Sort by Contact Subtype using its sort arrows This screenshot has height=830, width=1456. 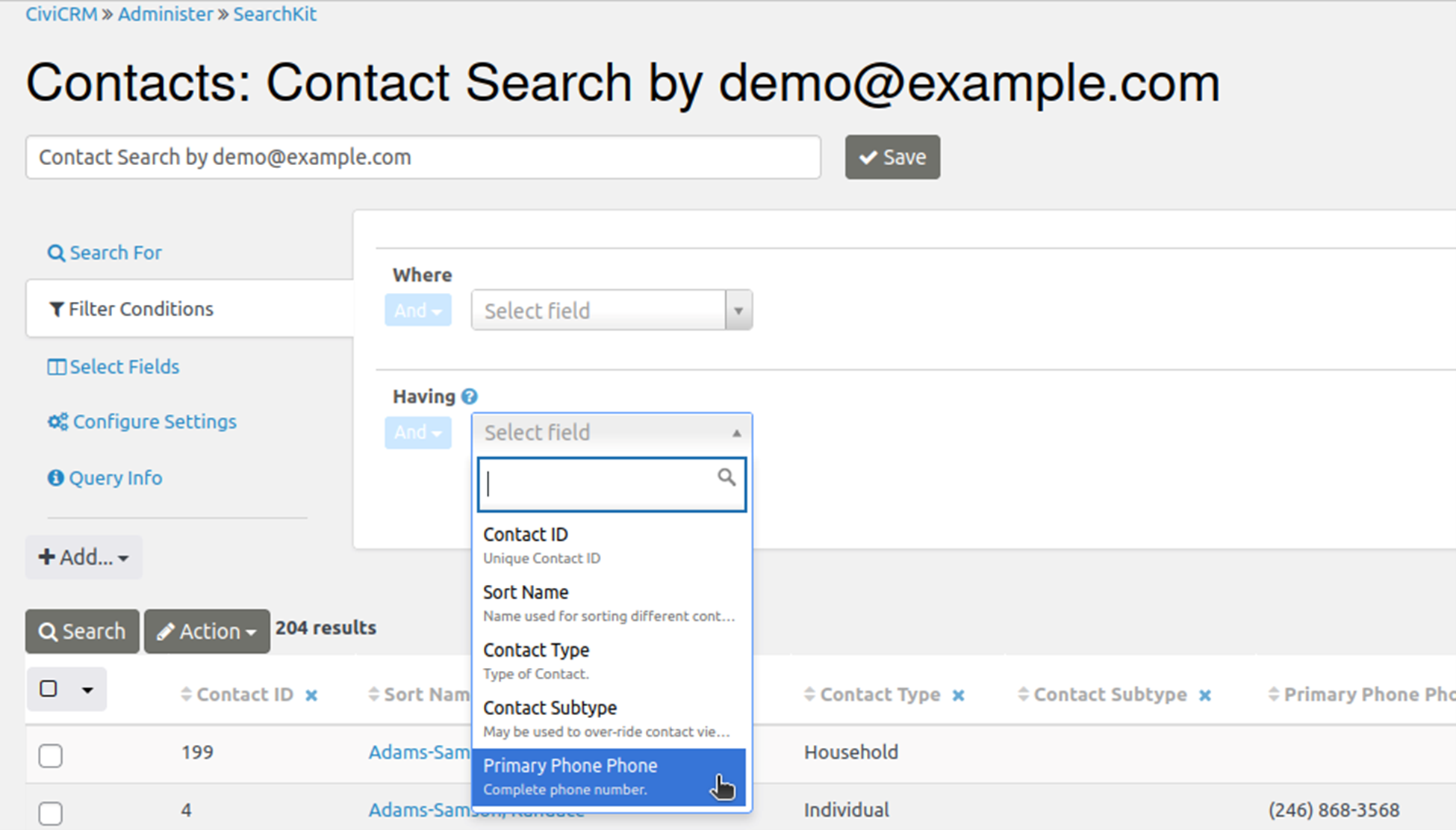pyautogui.click(x=1023, y=695)
